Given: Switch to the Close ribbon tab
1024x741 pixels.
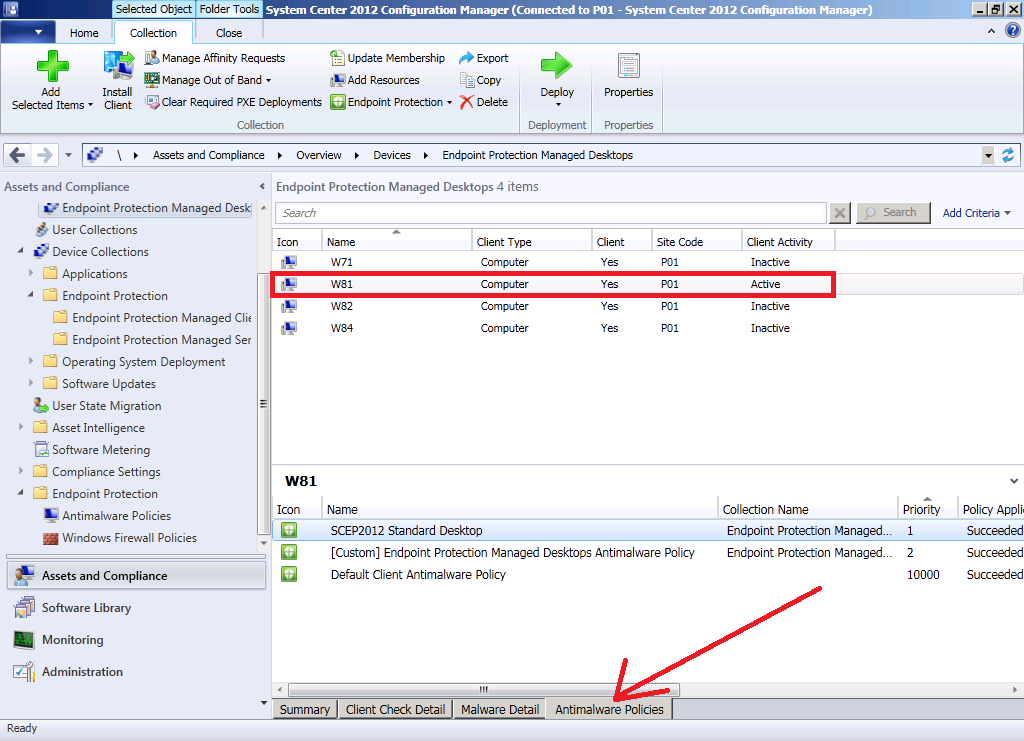Looking at the screenshot, I should click(x=229, y=33).
